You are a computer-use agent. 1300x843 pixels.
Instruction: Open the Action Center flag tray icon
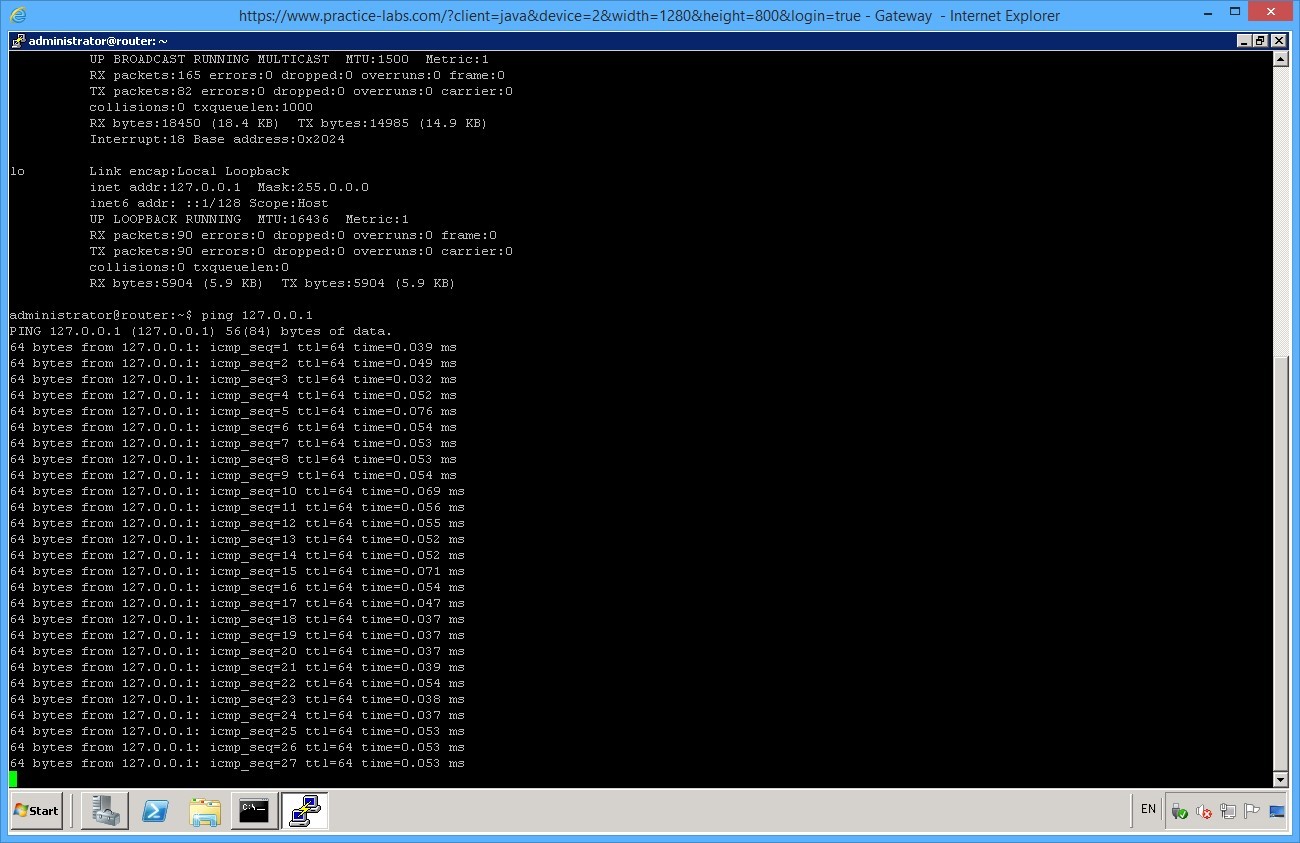[x=1251, y=811]
